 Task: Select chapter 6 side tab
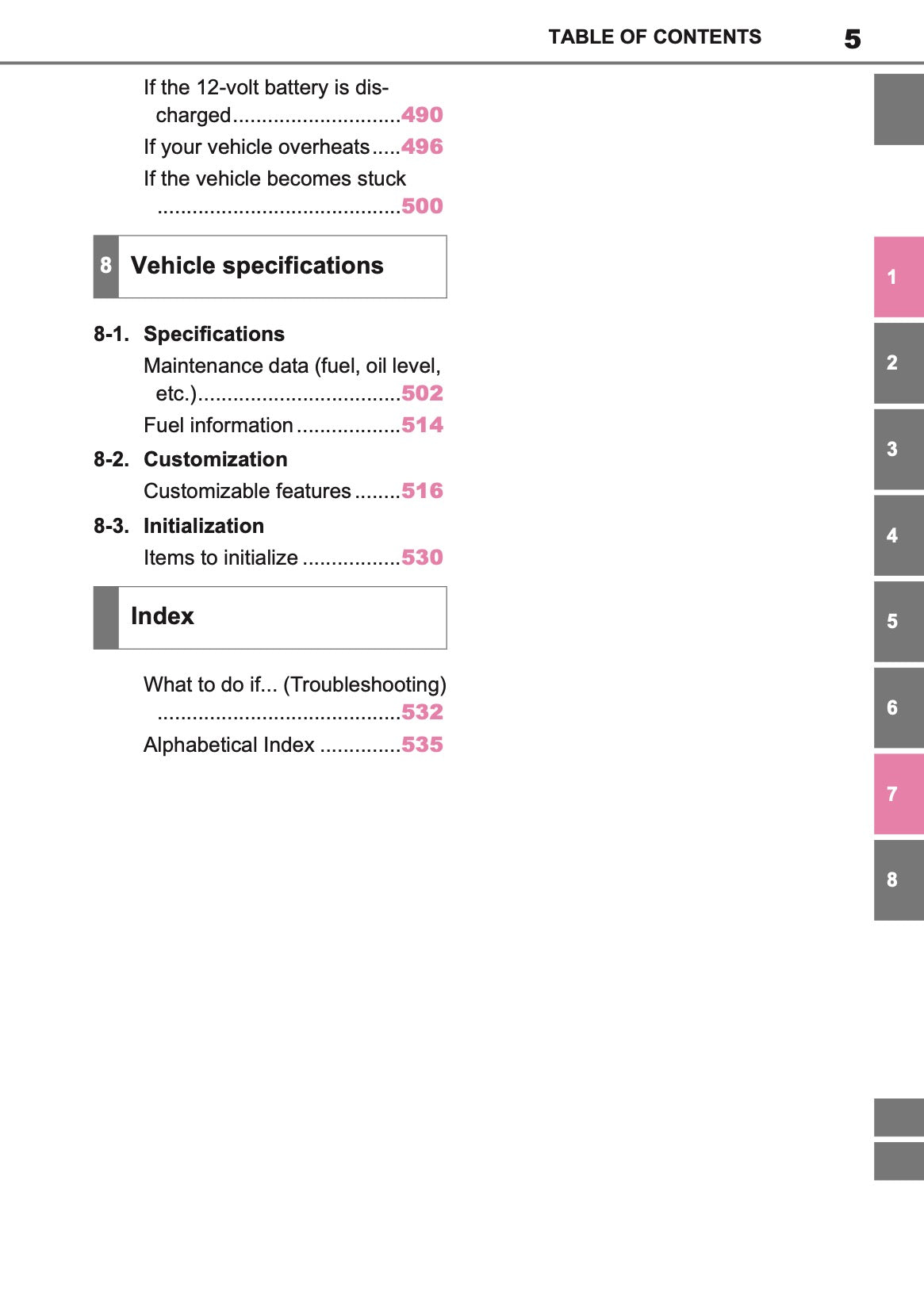[x=899, y=707]
